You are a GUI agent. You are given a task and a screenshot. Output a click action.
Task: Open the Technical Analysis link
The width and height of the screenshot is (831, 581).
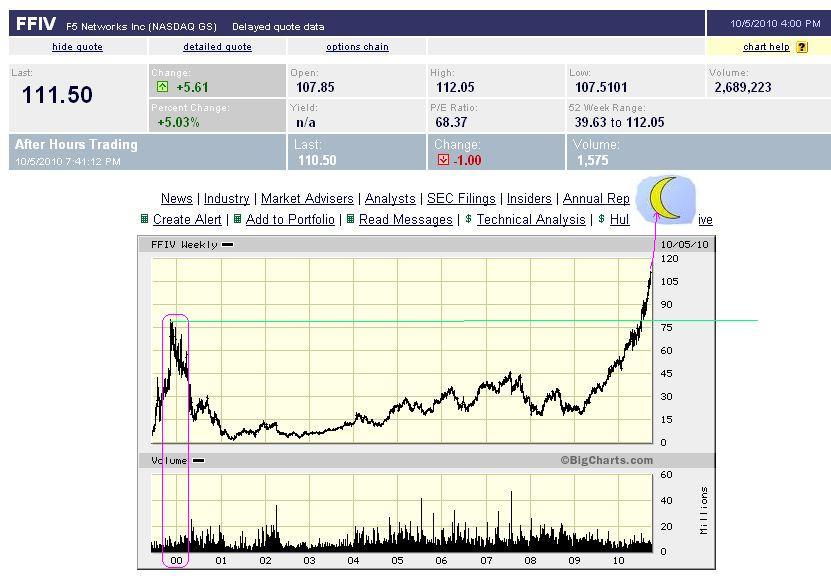coord(531,219)
